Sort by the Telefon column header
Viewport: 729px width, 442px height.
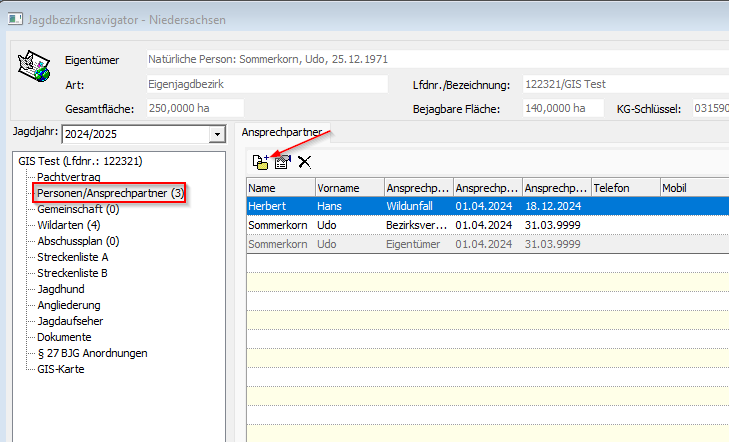point(624,187)
